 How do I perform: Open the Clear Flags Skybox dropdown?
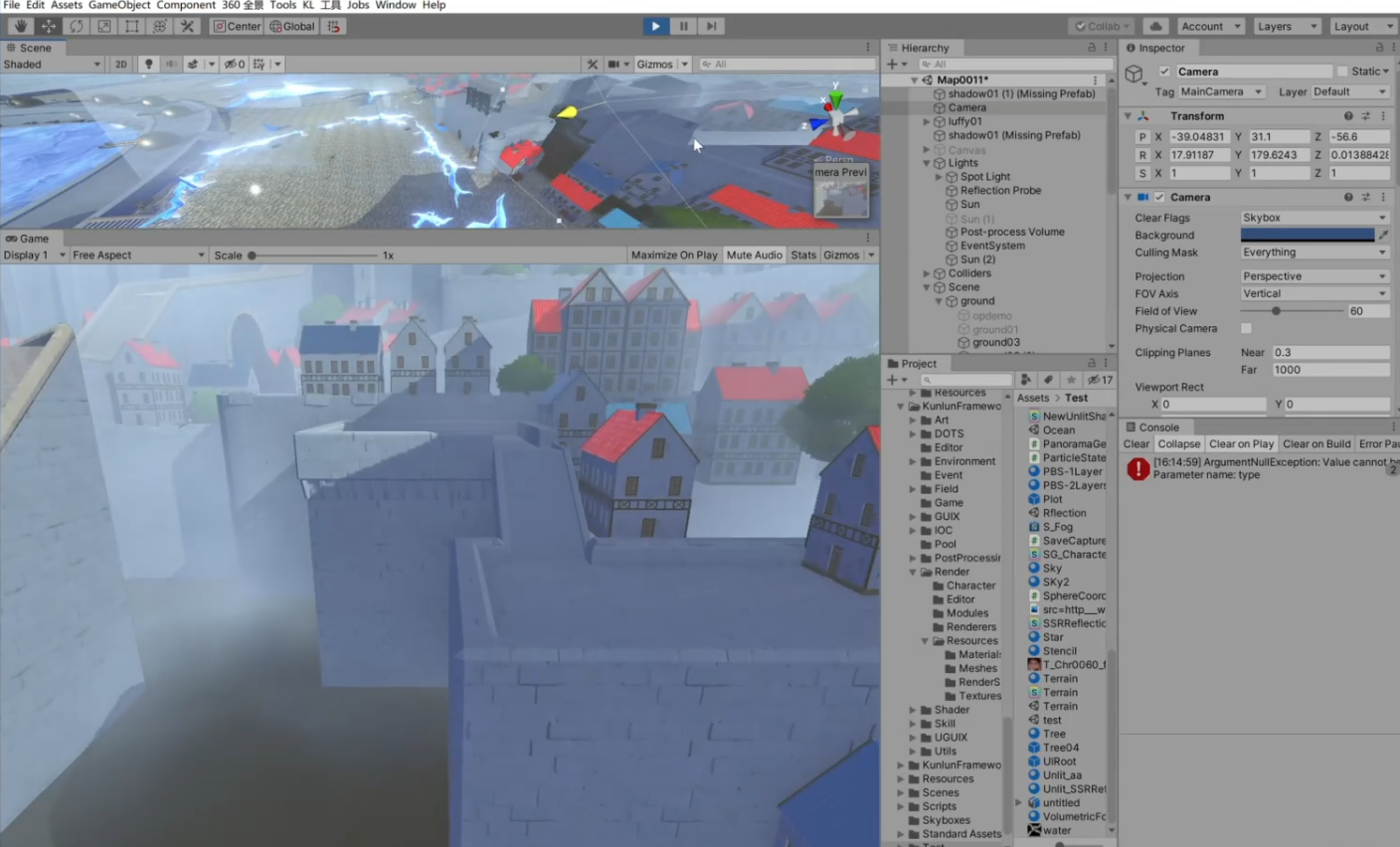pyautogui.click(x=1314, y=218)
